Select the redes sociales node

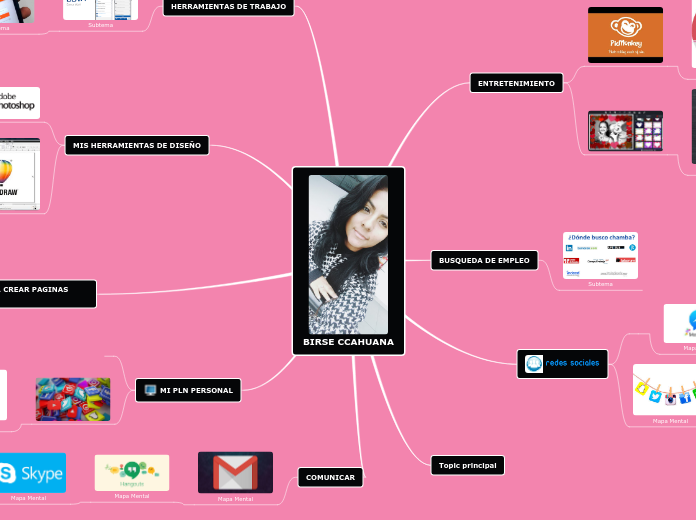[562, 364]
